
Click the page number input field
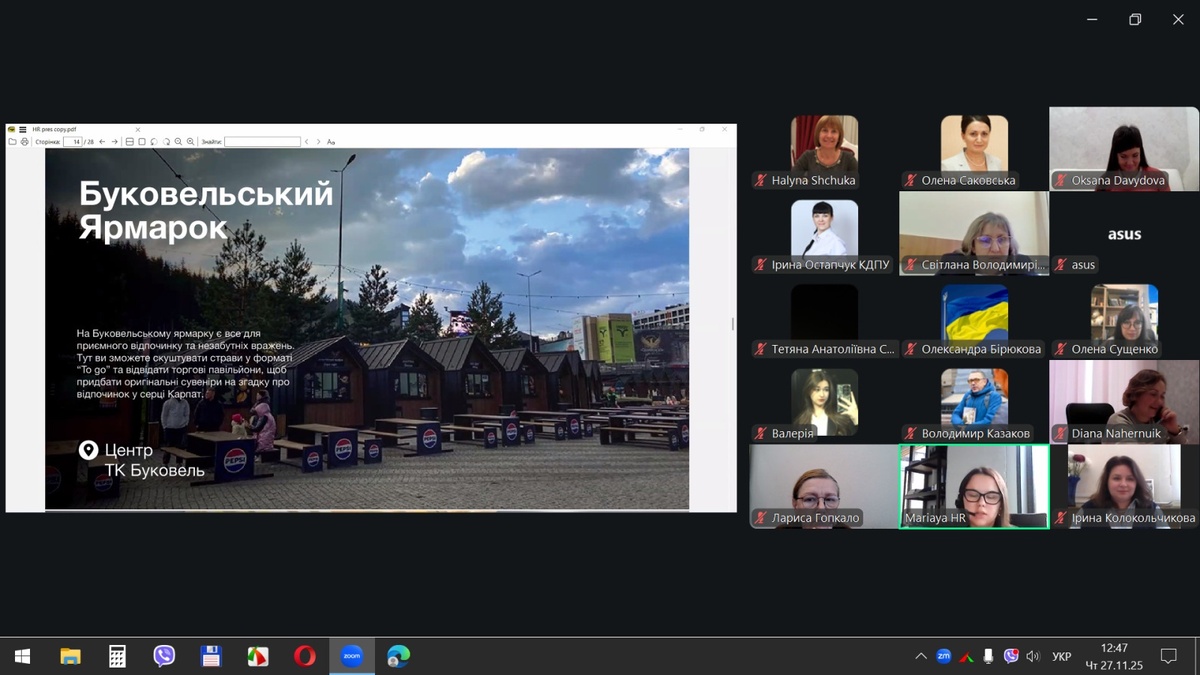(72, 142)
